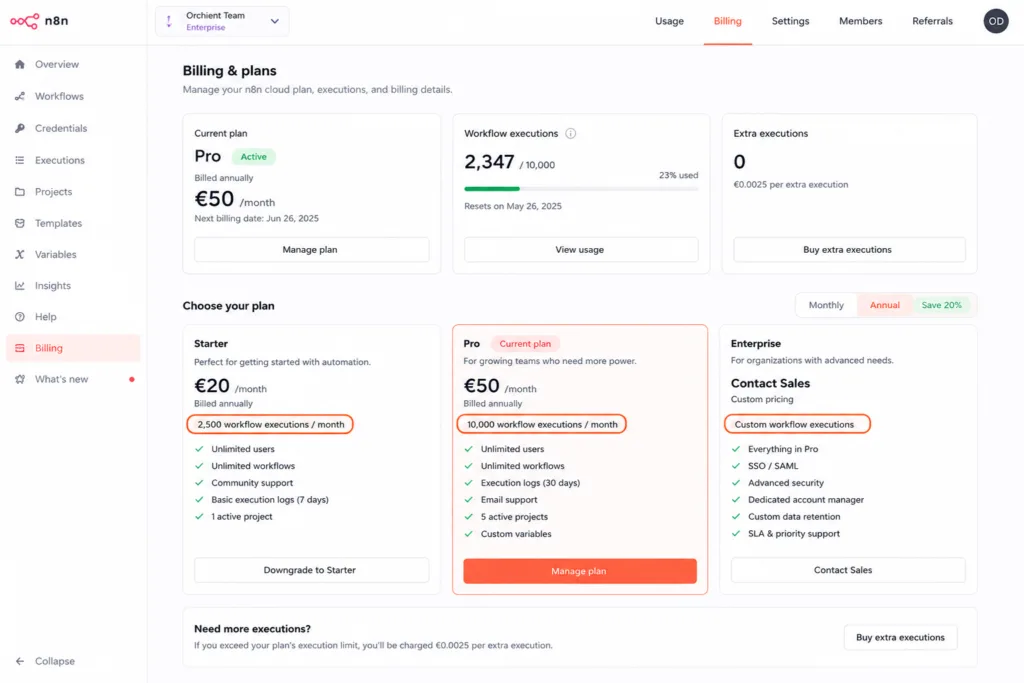Click the Current plan badge on Pro card

[525, 343]
